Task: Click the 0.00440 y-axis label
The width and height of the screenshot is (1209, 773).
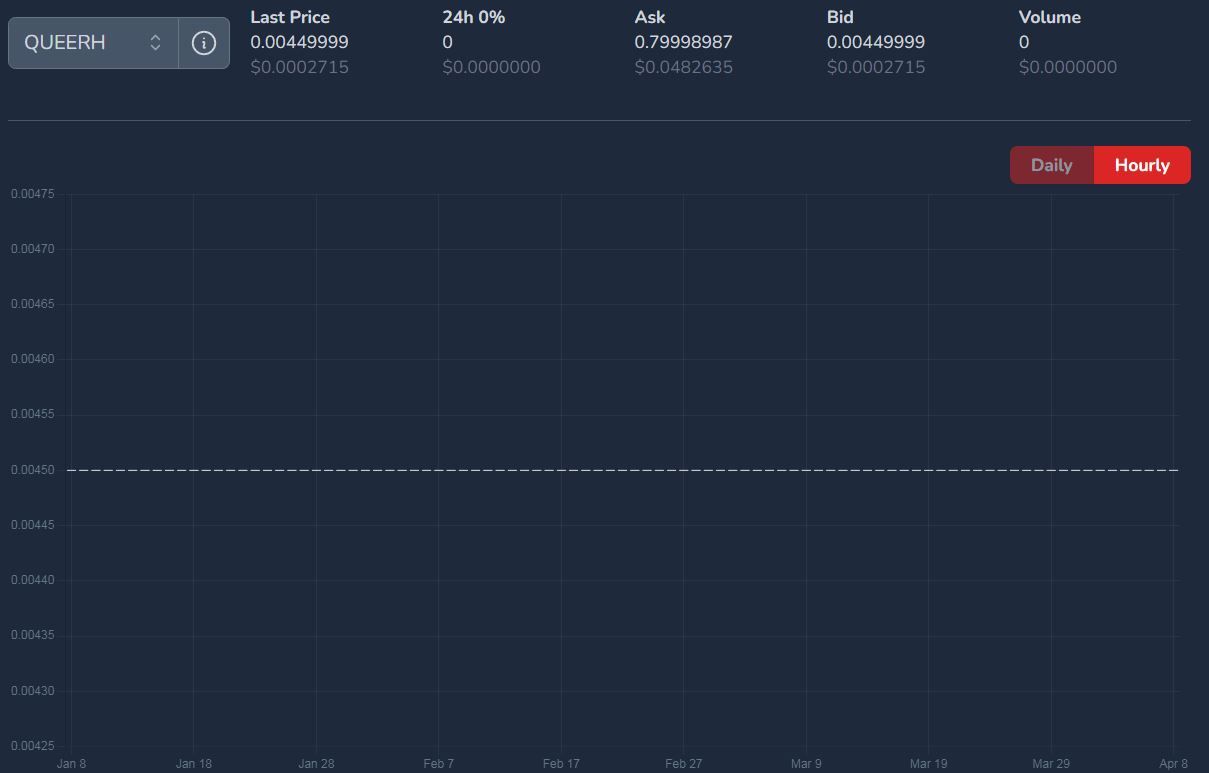Action: [x=33, y=580]
